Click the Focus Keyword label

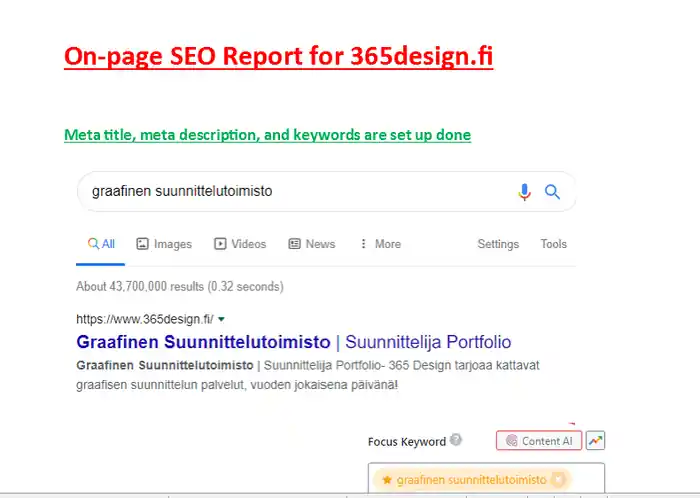coord(407,442)
